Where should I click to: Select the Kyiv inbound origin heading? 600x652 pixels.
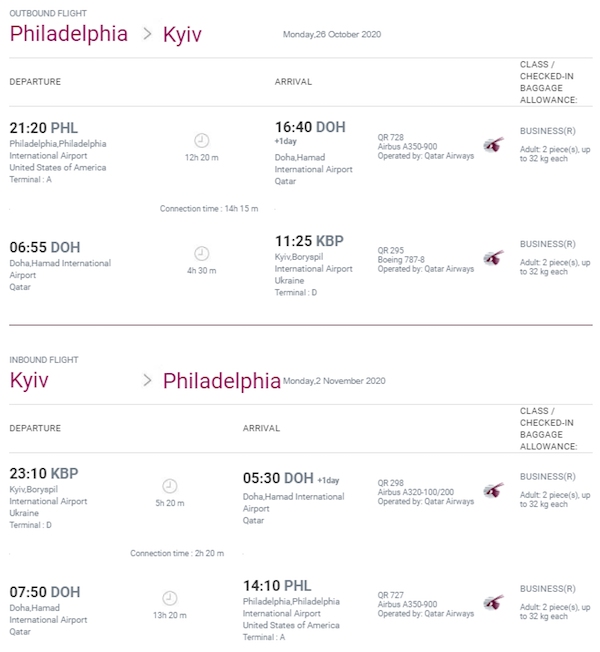pyautogui.click(x=29, y=380)
